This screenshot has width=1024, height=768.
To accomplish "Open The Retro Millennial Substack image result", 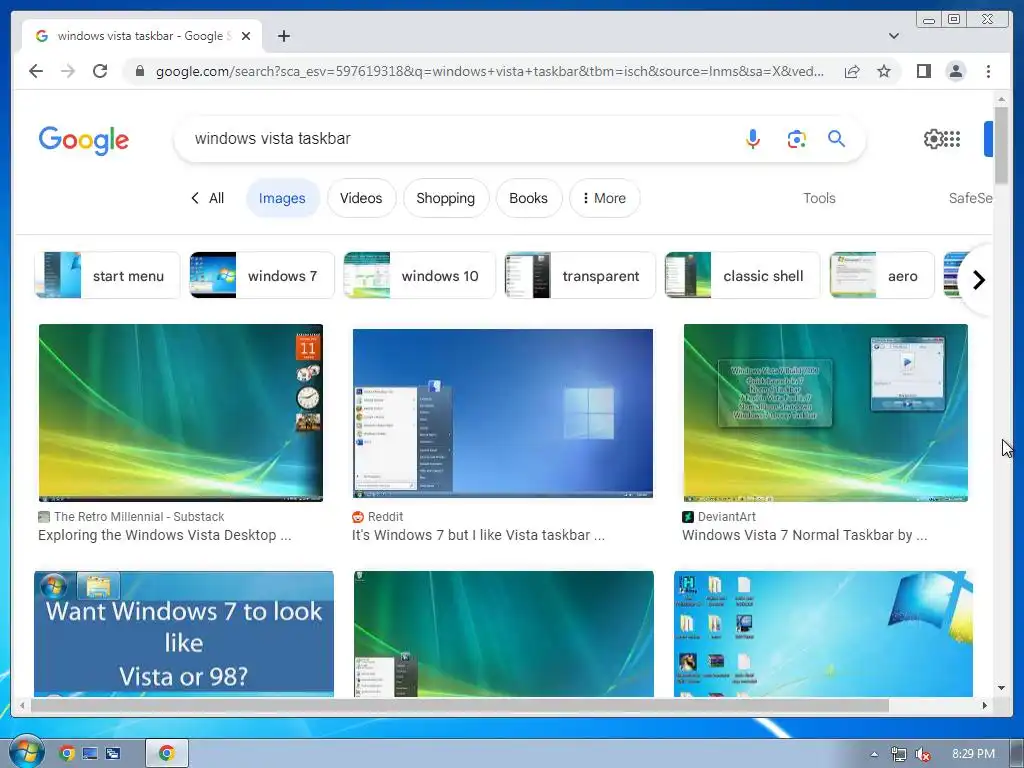I will coord(181,413).
